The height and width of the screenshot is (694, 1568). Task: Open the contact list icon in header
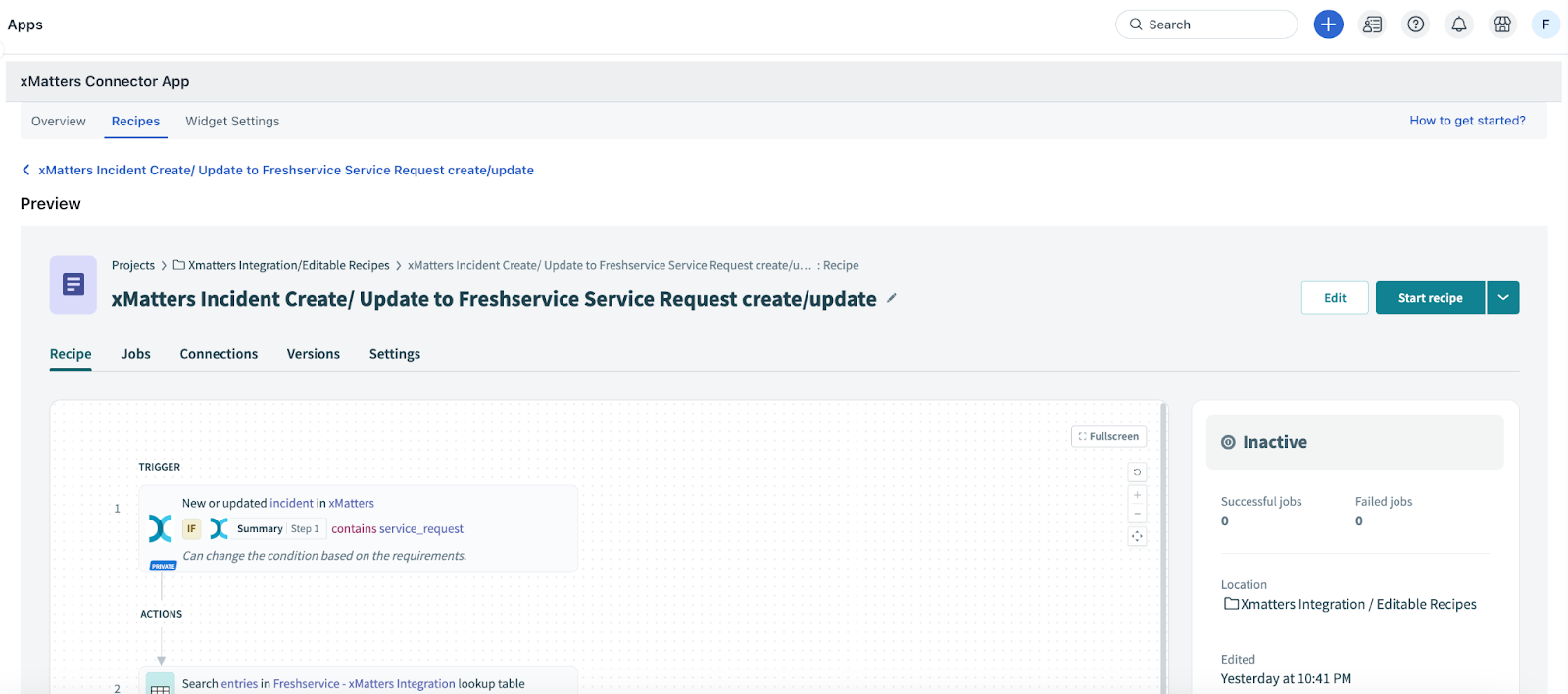pos(1373,25)
